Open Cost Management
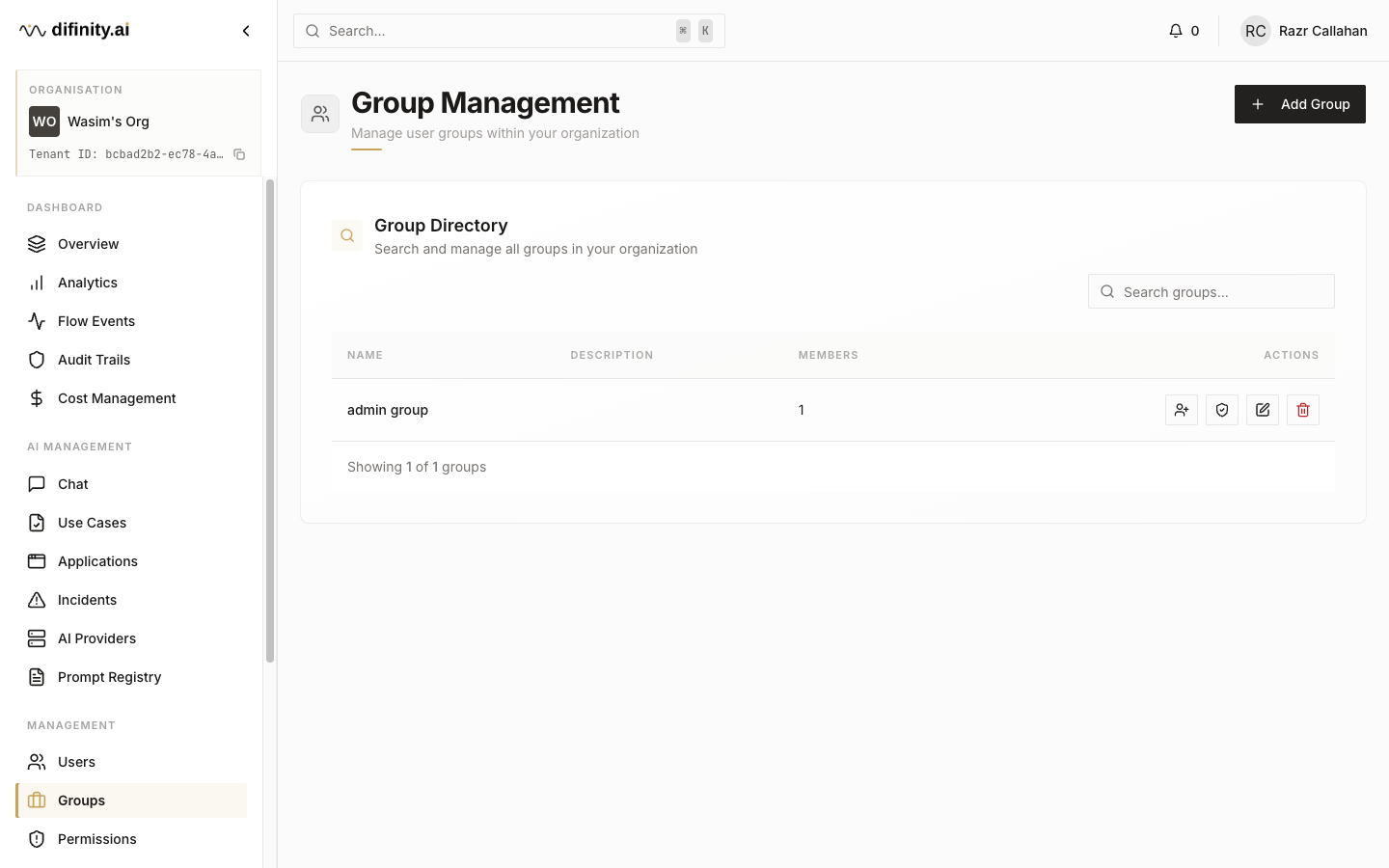The height and width of the screenshot is (868, 1389). pos(131,398)
